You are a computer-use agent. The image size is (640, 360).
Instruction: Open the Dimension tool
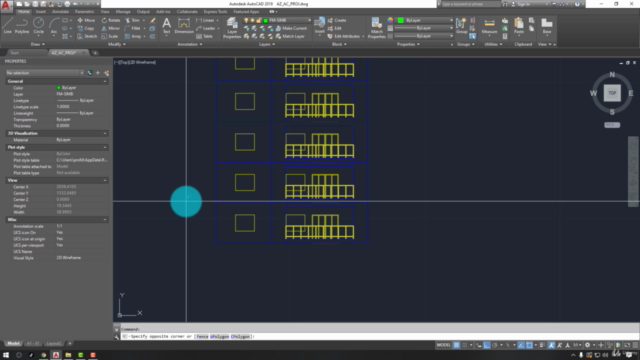tap(184, 25)
